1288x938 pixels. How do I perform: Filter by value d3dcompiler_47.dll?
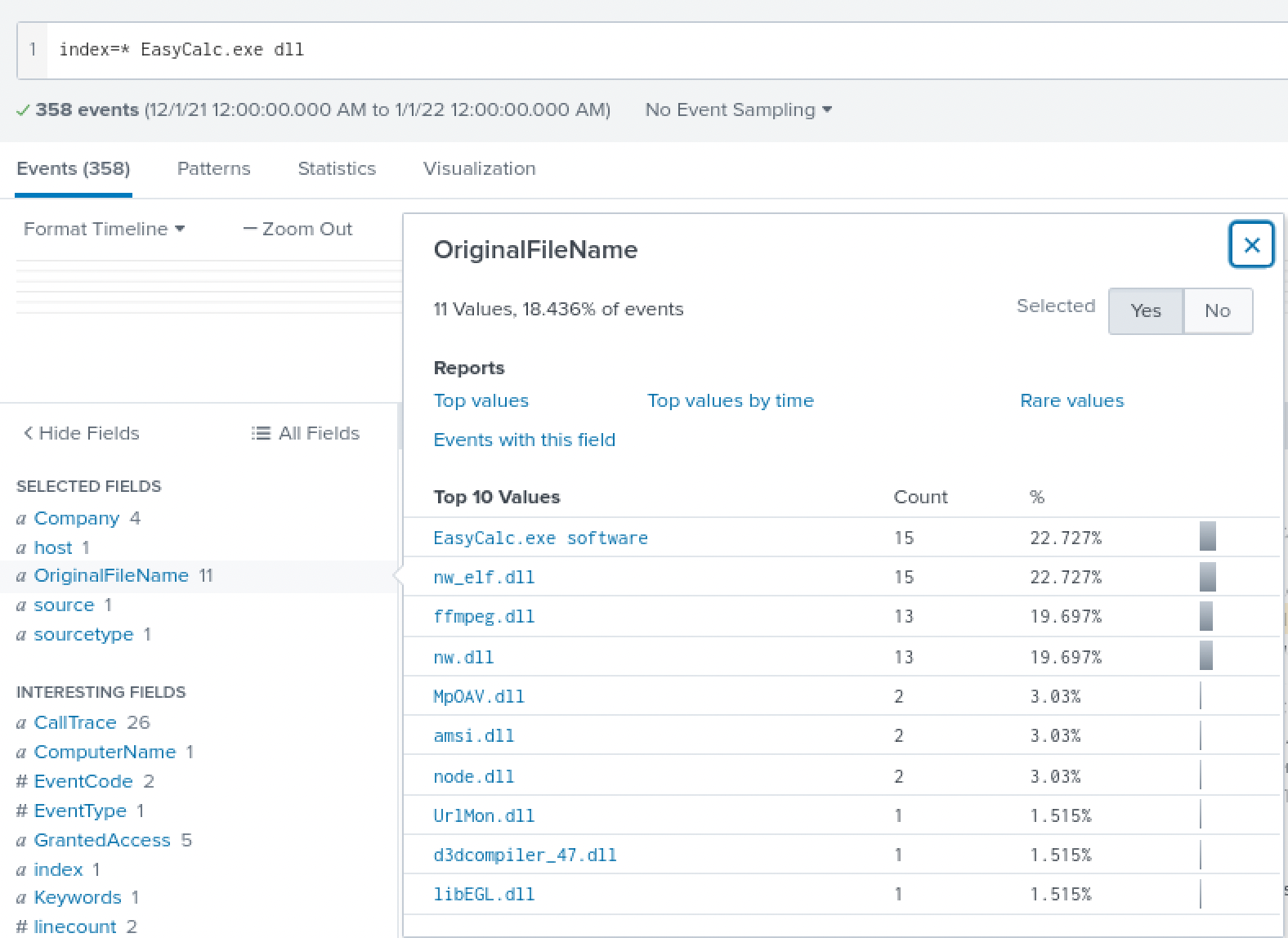coord(525,855)
